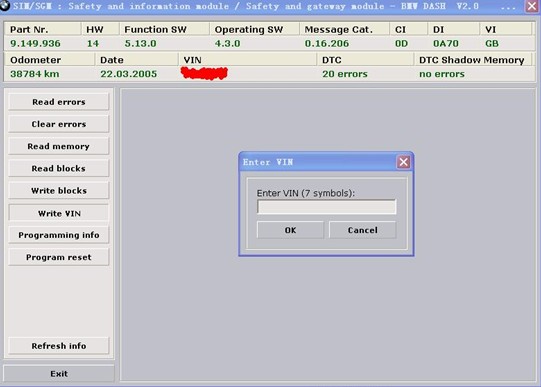Click the VI value GB
The width and height of the screenshot is (541, 387).
click(x=492, y=43)
